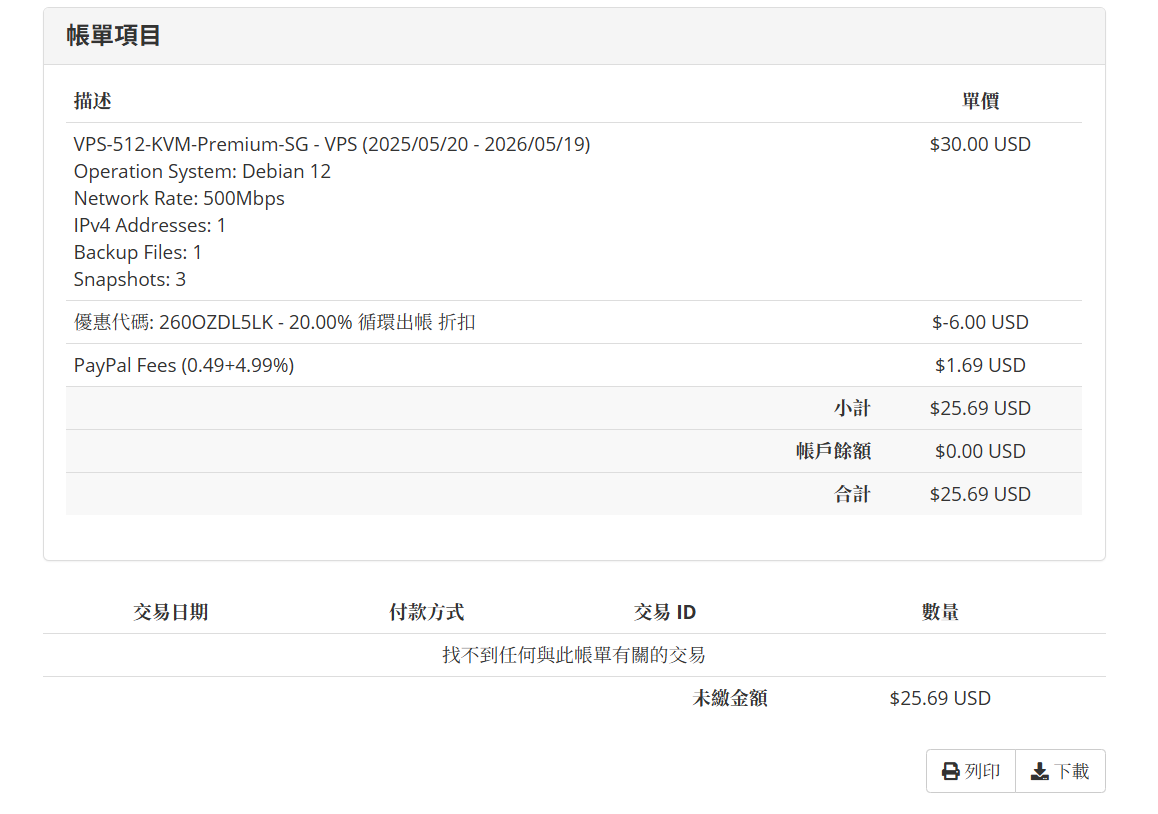The image size is (1158, 814).
Task: Select the 優惠代碼 260OZDL5LK discount row
Action: pyautogui.click(x=272, y=322)
